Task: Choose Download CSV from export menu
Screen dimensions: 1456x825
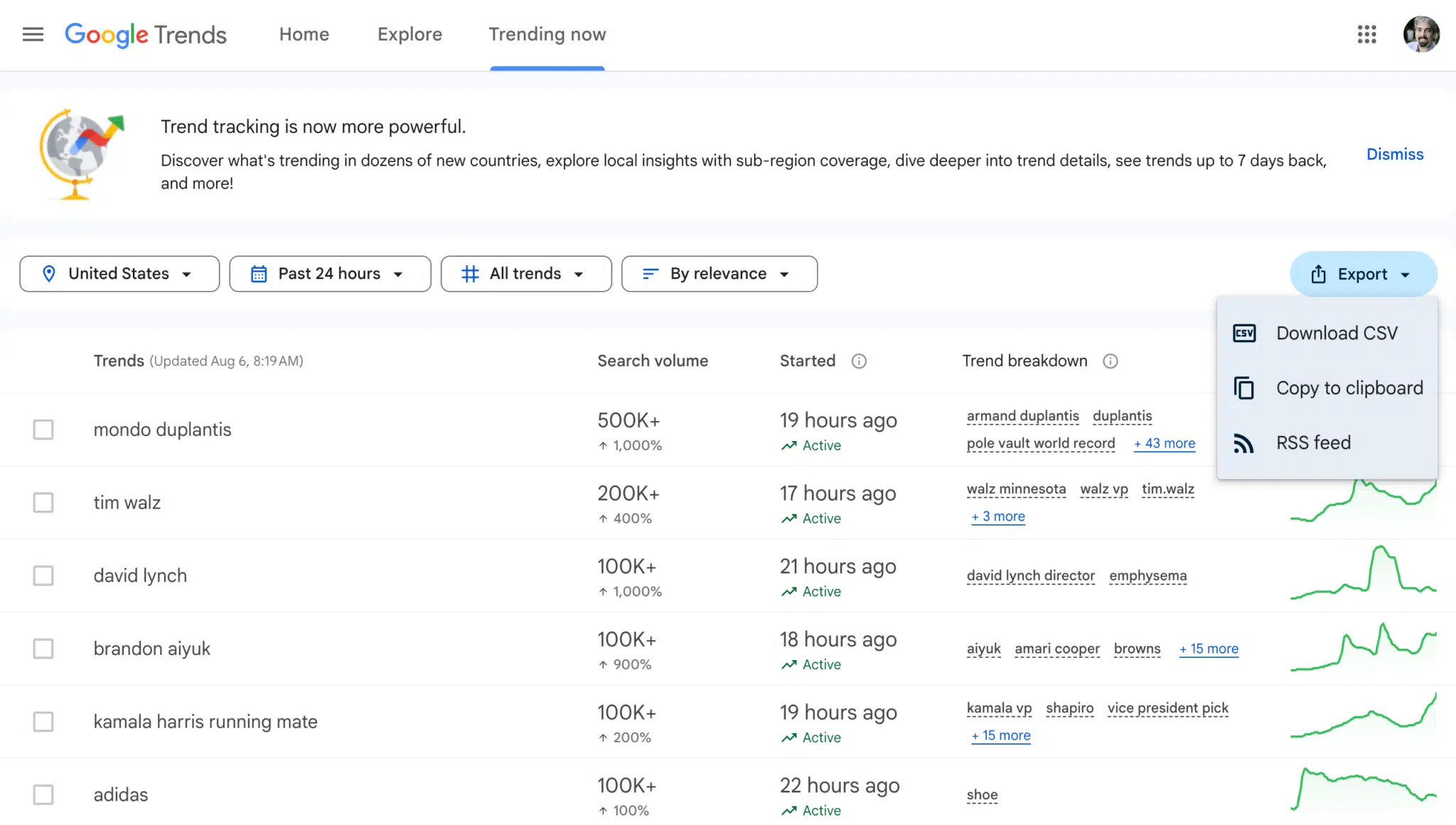Action: [x=1327, y=333]
